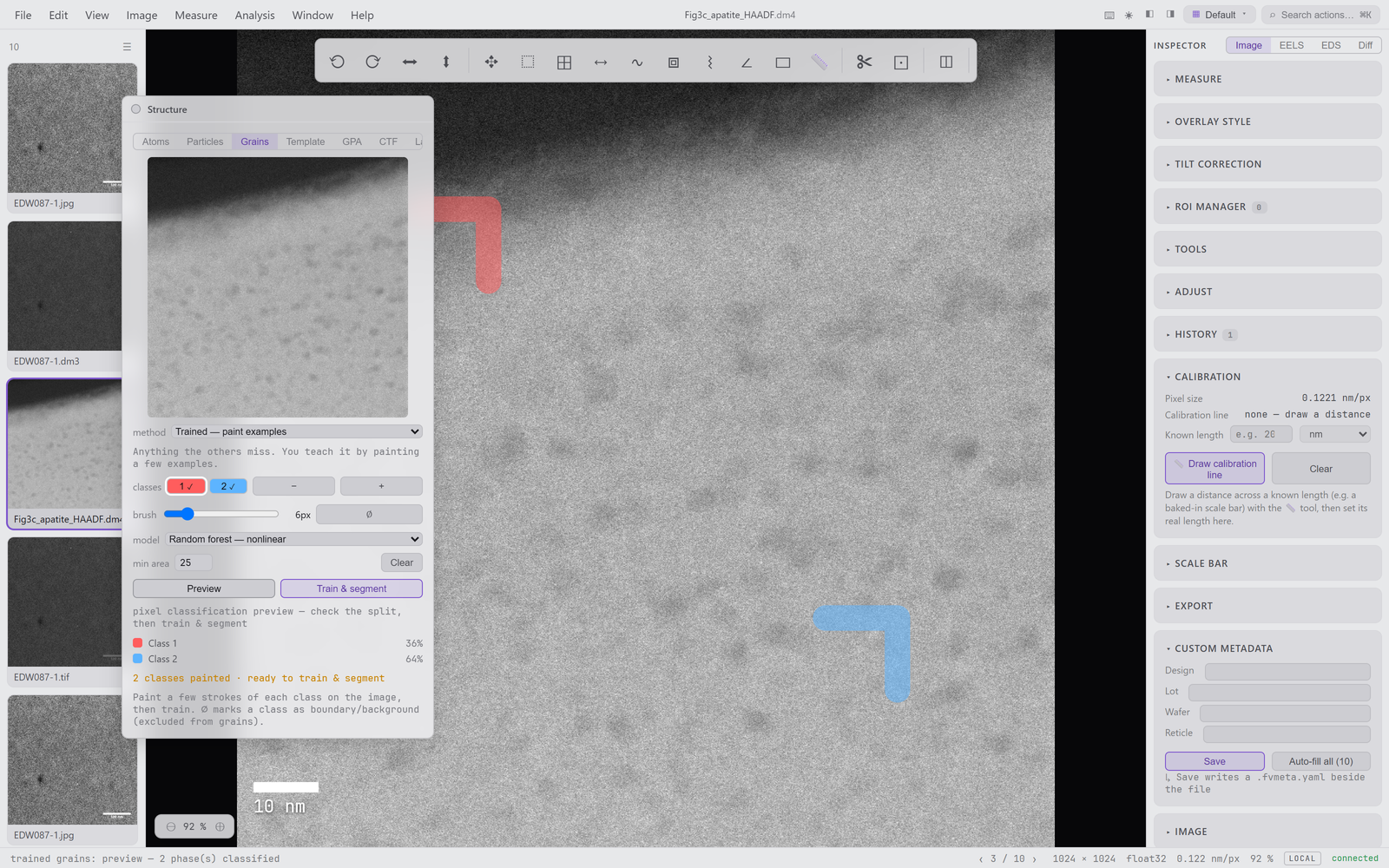Rotate image clockwise with the toolbar icon

pos(373,62)
